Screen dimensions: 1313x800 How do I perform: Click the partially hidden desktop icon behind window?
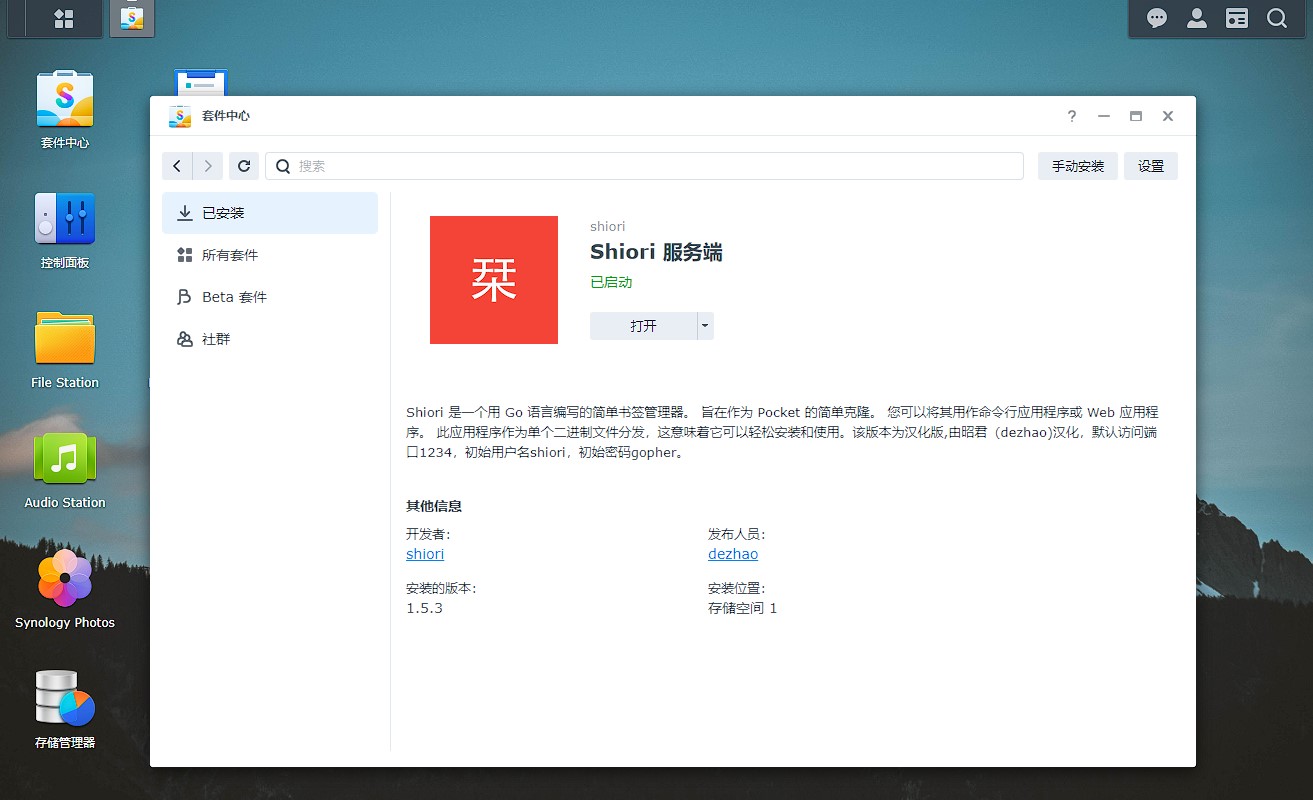click(201, 82)
